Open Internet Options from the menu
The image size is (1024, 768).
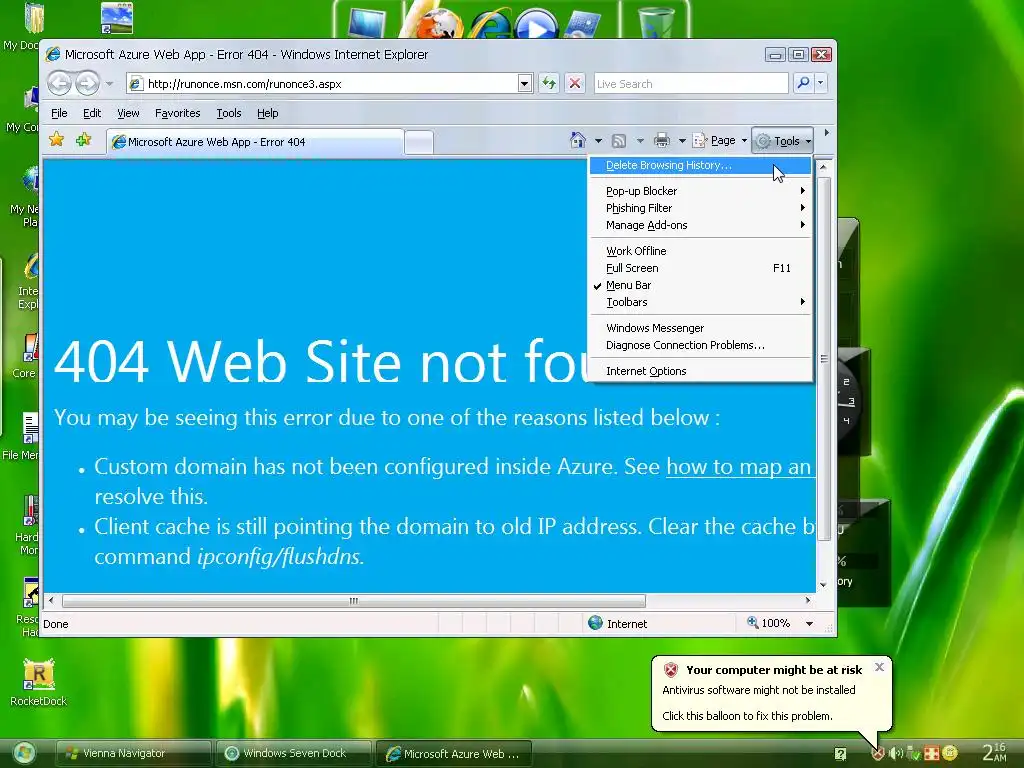click(700, 371)
